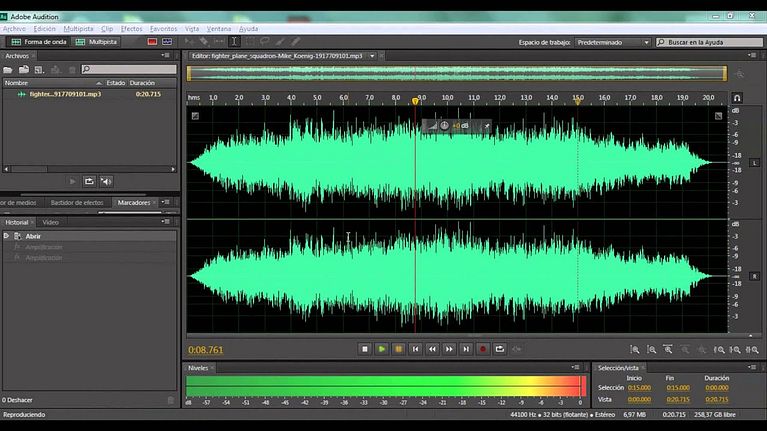
Task: Click the open file folder icon in Archivos
Action: click(9, 70)
